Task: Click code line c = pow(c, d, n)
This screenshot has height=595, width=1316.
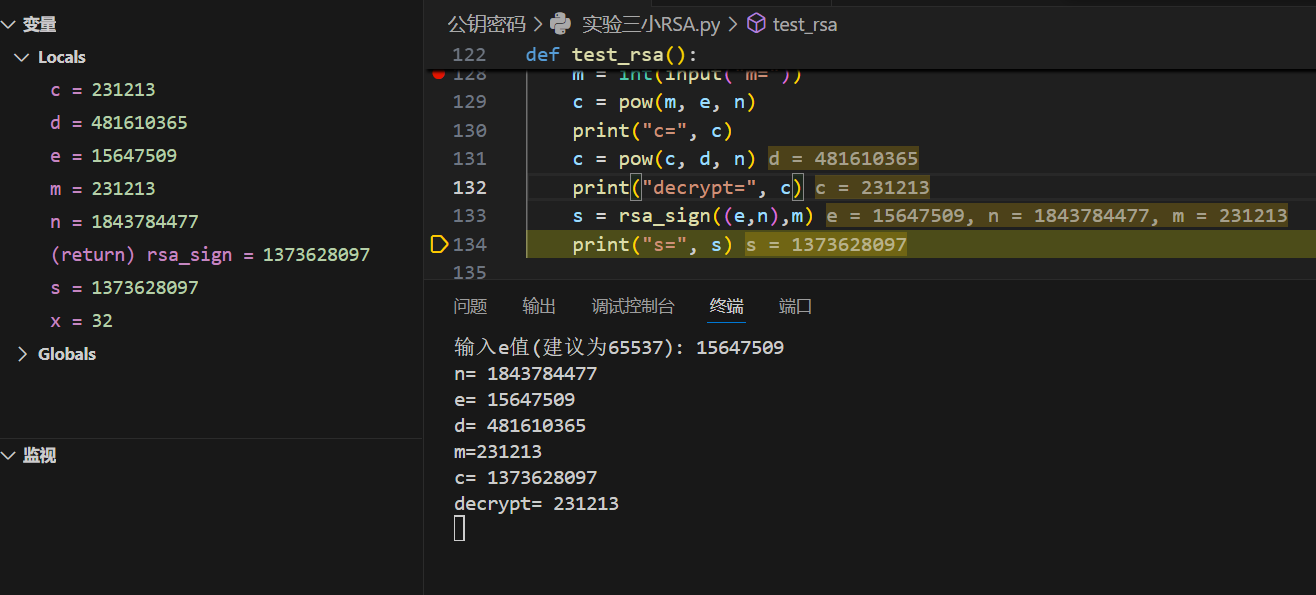Action: (x=664, y=159)
